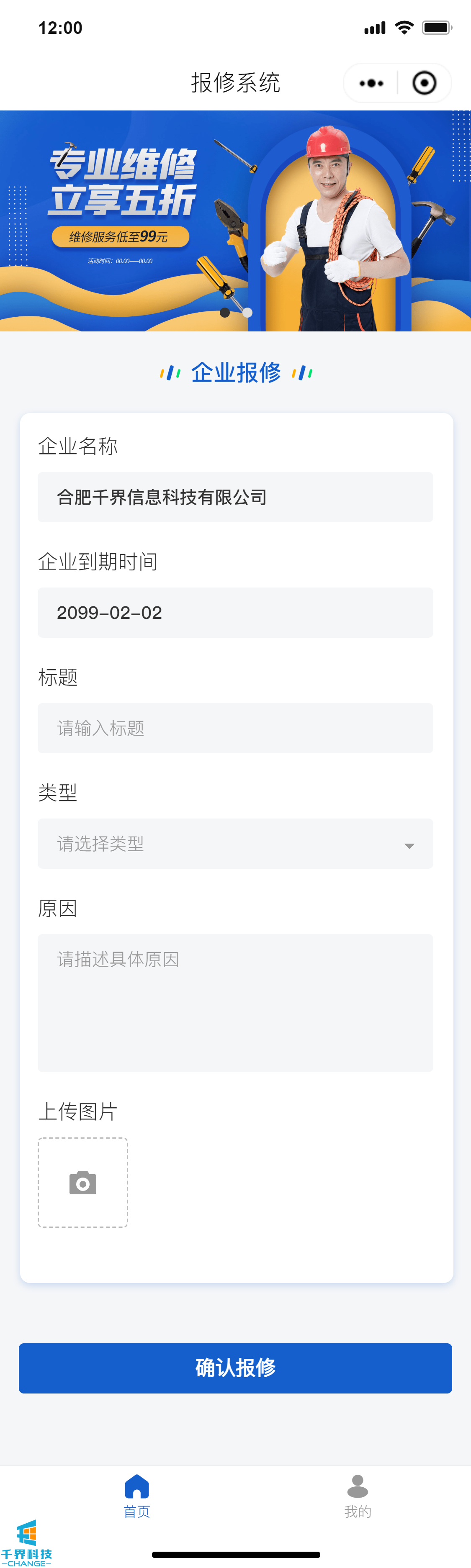The height and width of the screenshot is (1568, 471).
Task: Focus the 请输入标题 title field
Action: pyautogui.click(x=235, y=728)
